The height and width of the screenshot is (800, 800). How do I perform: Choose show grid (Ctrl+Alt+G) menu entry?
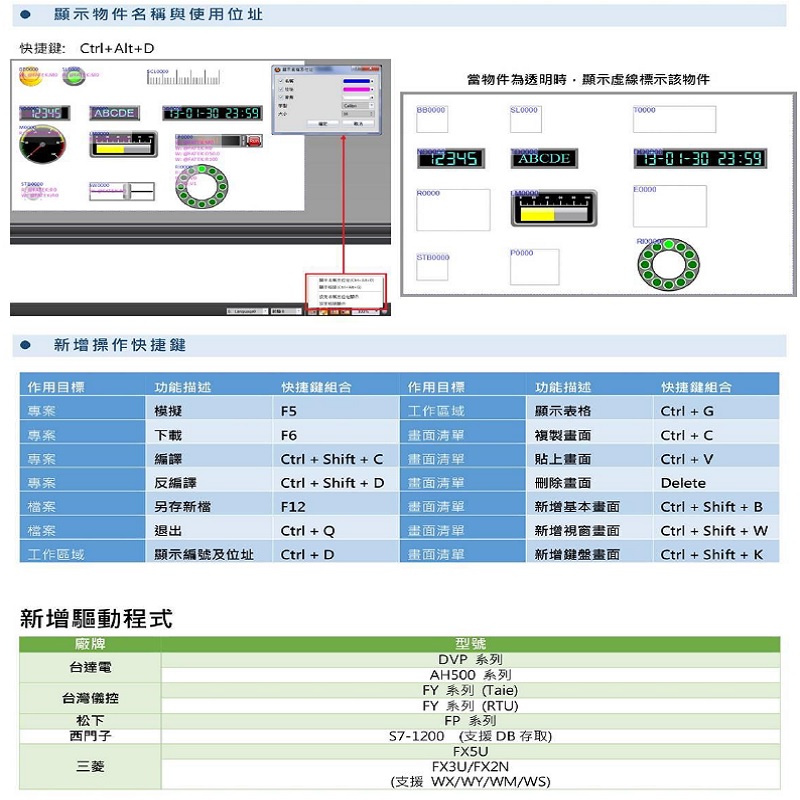(x=340, y=287)
